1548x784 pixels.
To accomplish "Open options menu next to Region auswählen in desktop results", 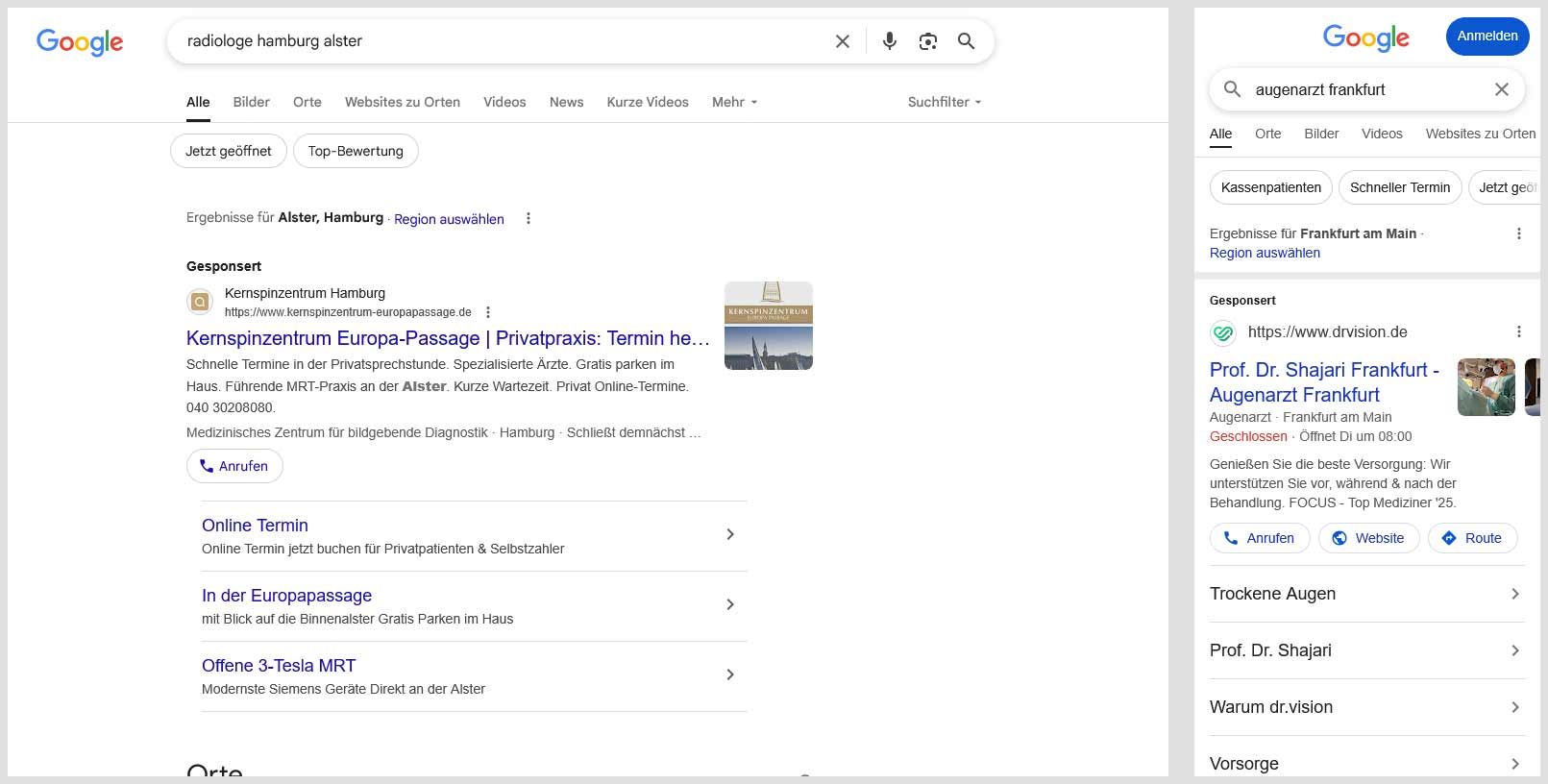I will [528, 218].
